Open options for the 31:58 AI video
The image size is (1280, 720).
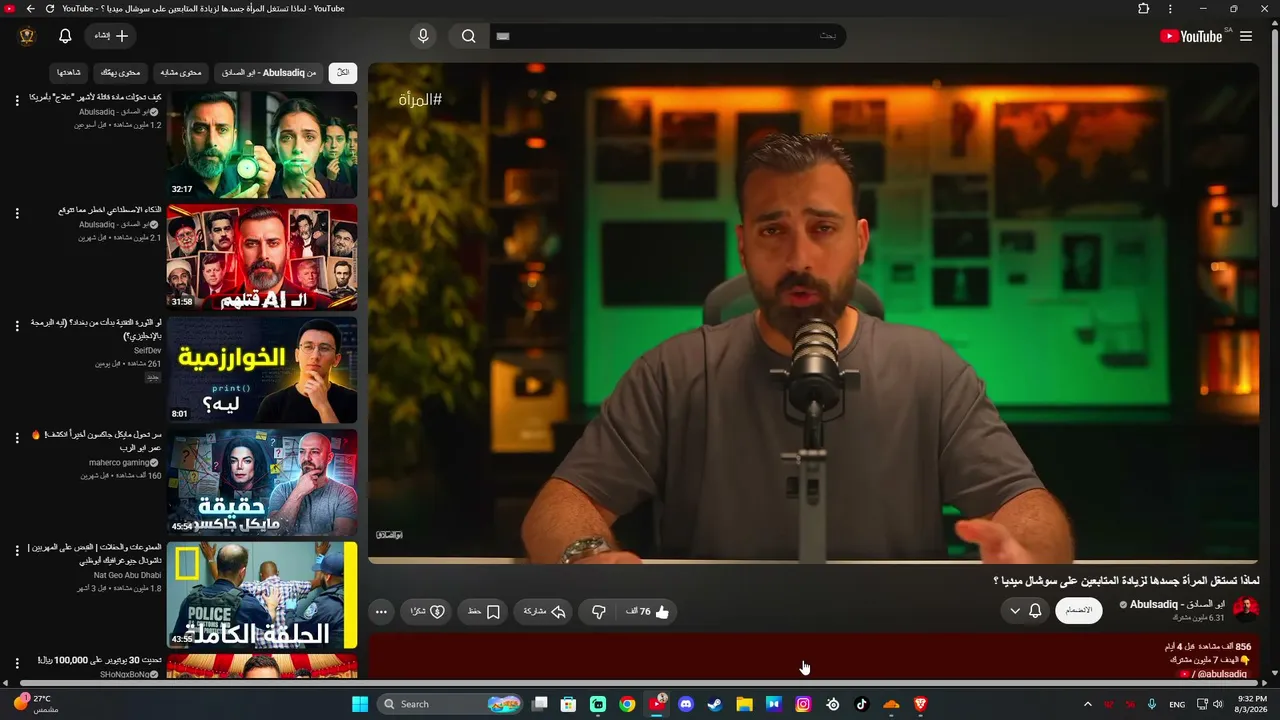tap(17, 213)
